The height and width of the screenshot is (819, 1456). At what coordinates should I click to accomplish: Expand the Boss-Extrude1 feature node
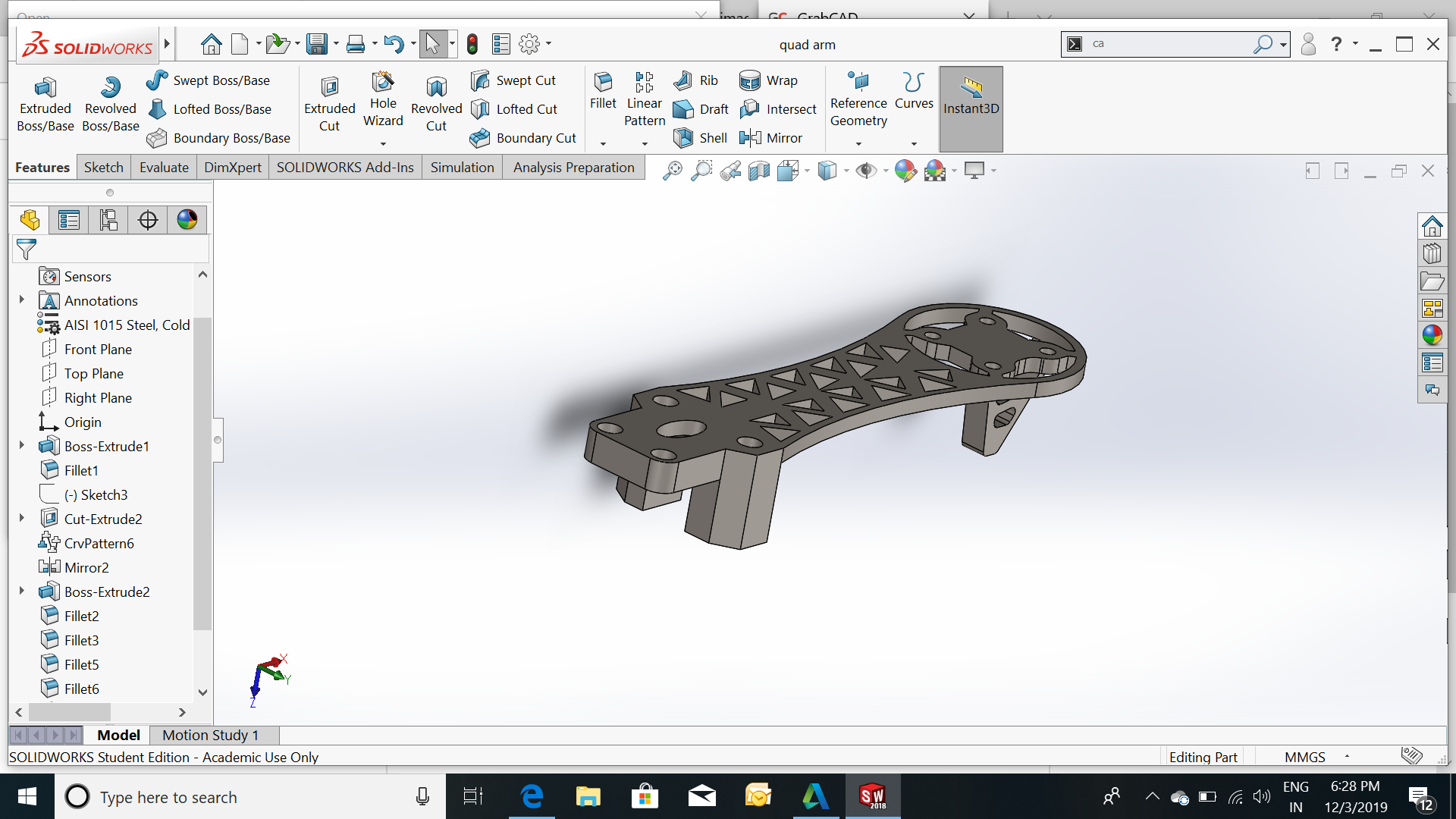point(22,446)
